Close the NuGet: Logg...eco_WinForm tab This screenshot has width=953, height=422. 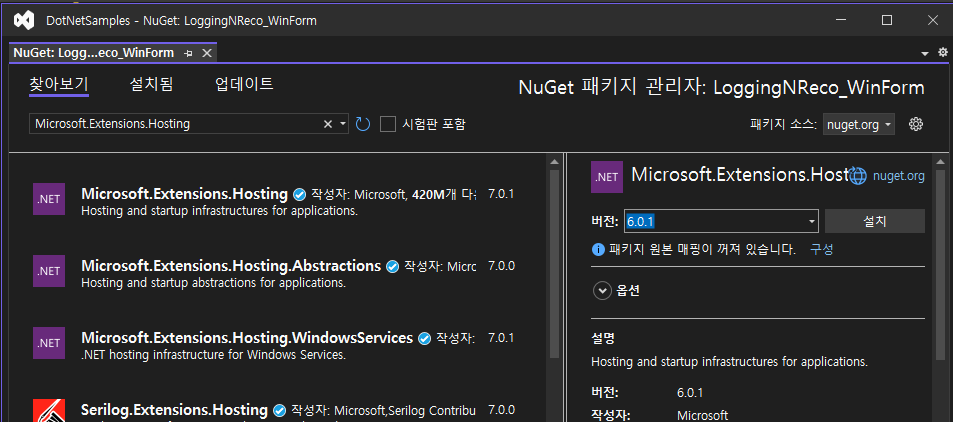click(x=207, y=54)
